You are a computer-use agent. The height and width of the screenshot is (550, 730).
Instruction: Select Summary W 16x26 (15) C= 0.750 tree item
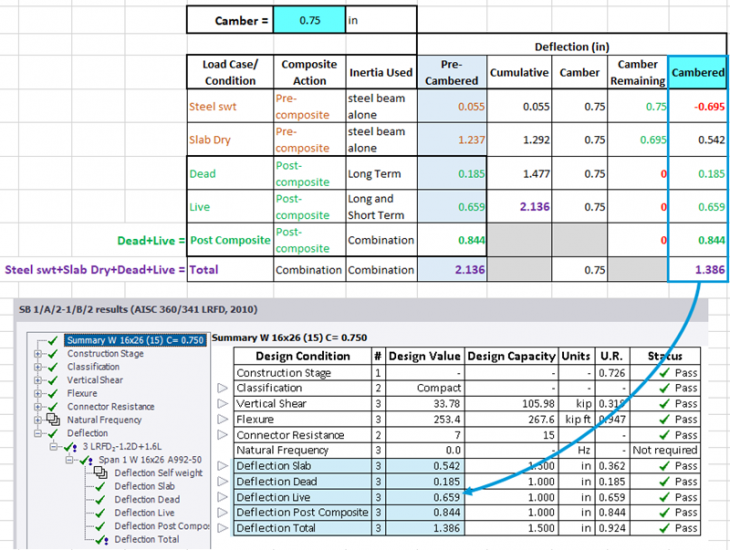coord(135,340)
